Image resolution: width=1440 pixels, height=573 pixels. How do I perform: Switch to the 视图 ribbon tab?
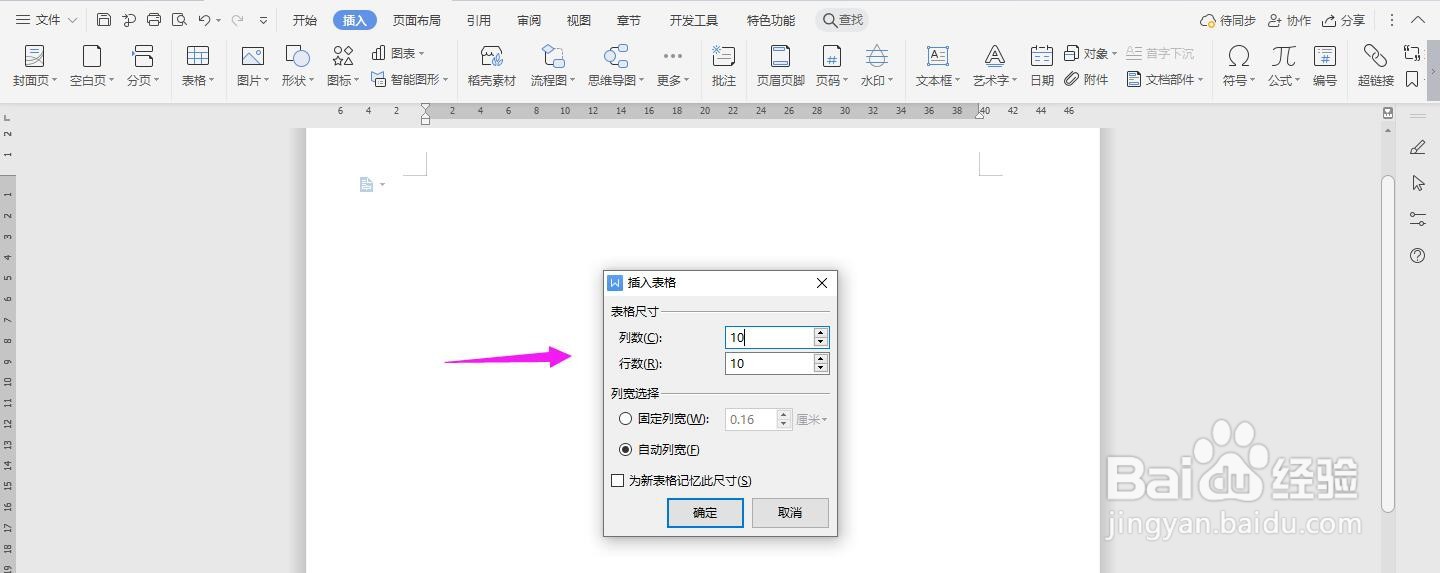tap(579, 20)
